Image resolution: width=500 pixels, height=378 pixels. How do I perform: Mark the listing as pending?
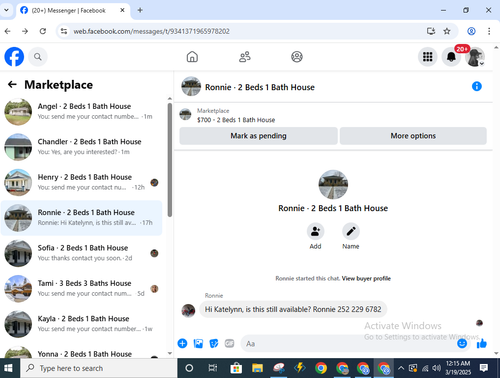click(x=258, y=136)
